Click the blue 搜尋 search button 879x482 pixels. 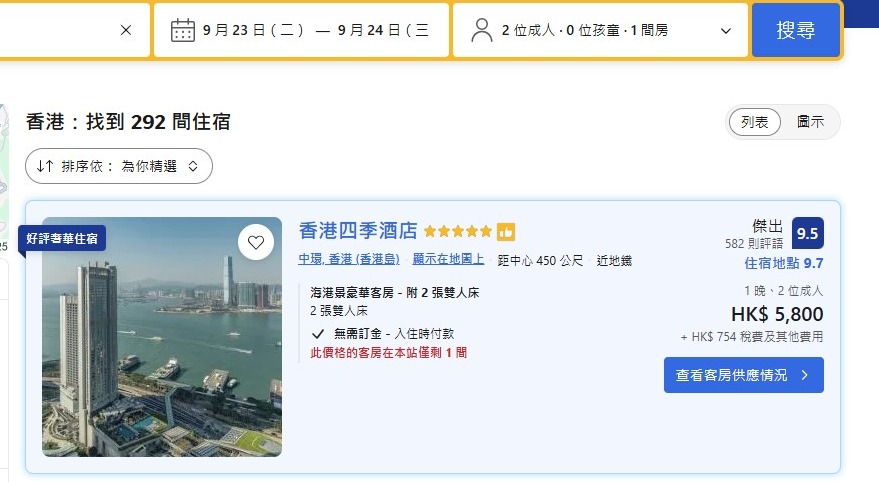click(795, 30)
